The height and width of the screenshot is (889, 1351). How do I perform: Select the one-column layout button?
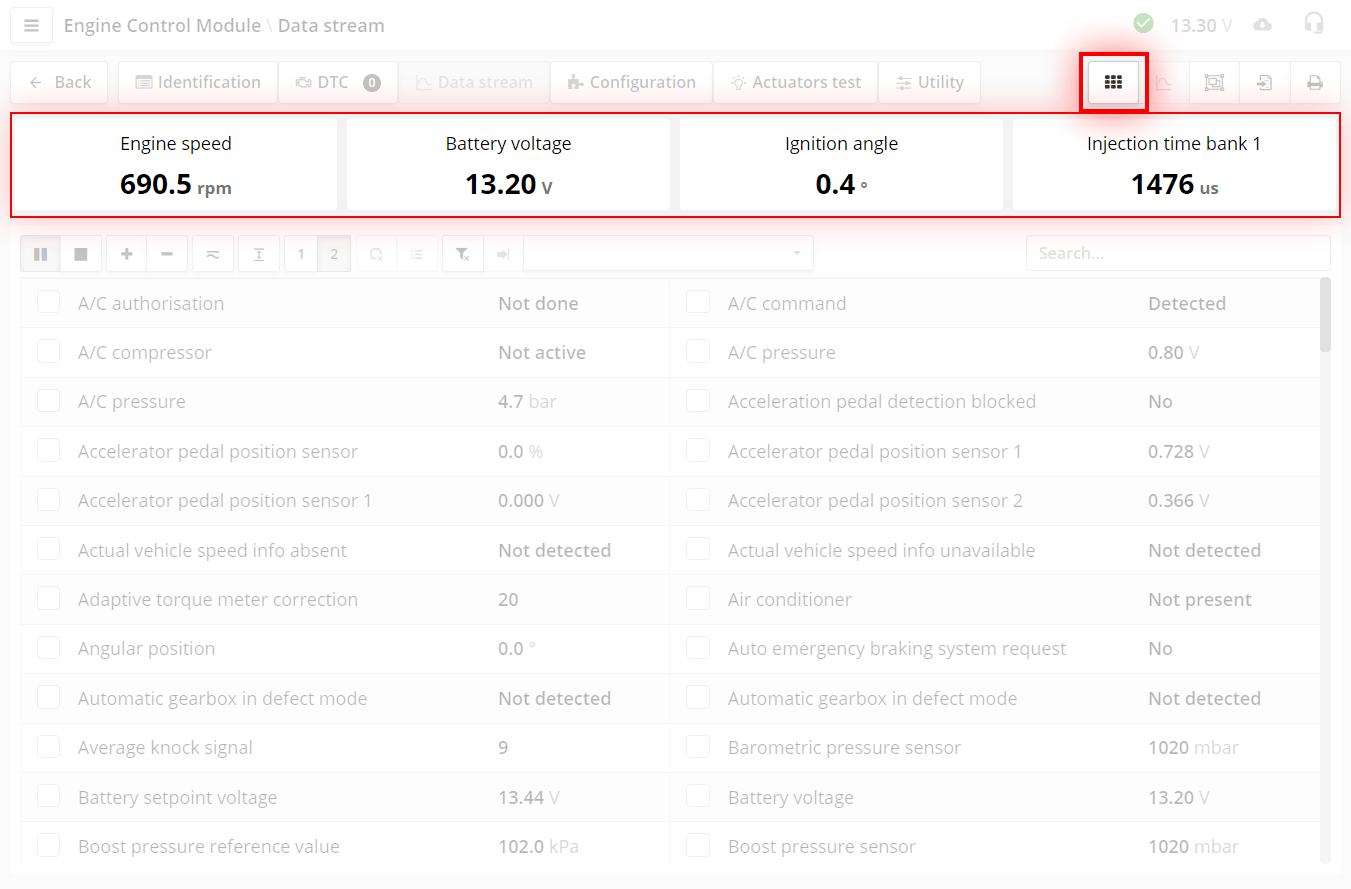[x=301, y=254]
